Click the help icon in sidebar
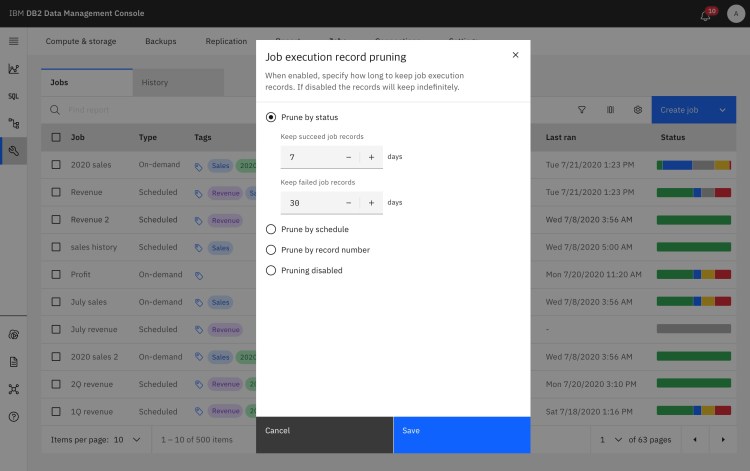Viewport: 750px width, 471px height. [14, 416]
